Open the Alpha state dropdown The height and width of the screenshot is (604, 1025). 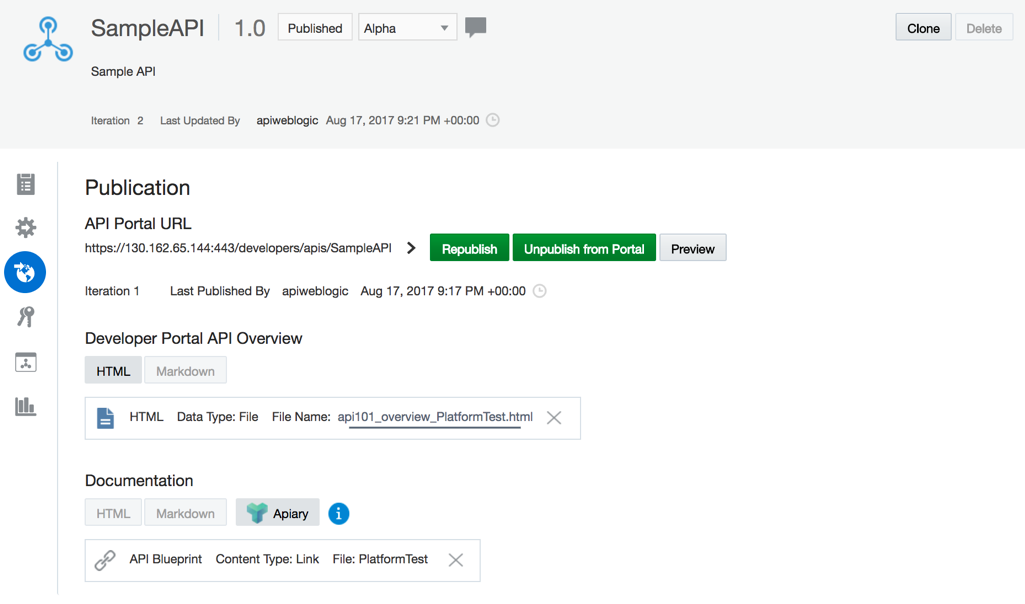coord(407,28)
